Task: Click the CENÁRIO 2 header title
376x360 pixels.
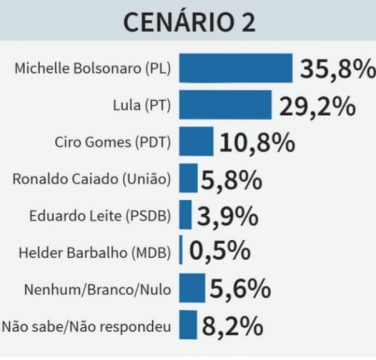Action: coord(189,21)
